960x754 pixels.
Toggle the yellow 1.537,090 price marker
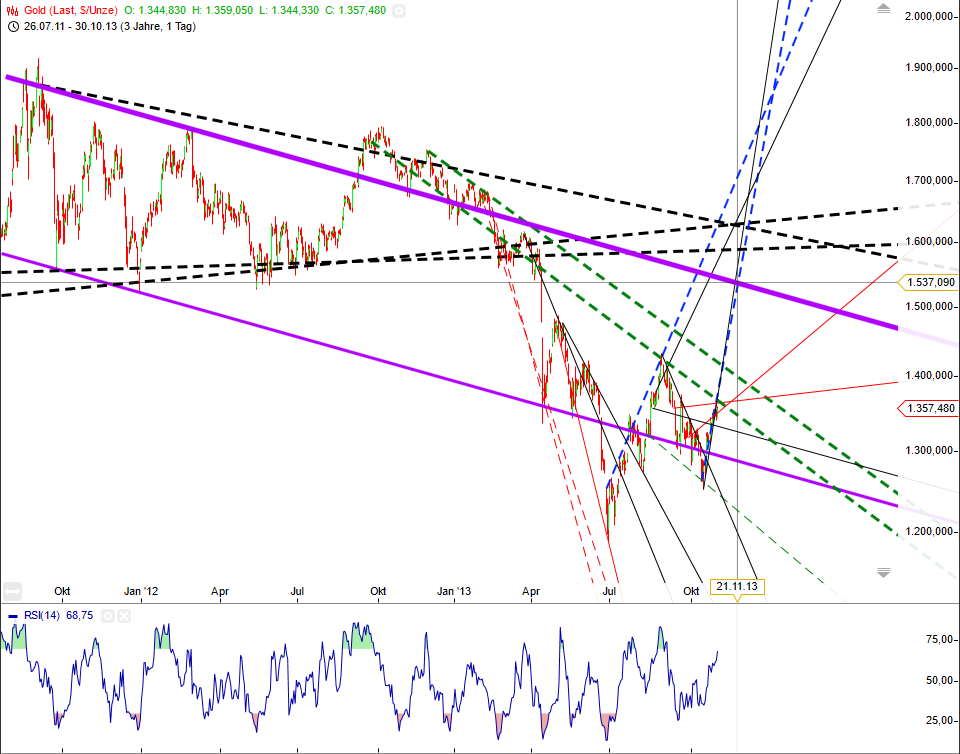(x=930, y=283)
